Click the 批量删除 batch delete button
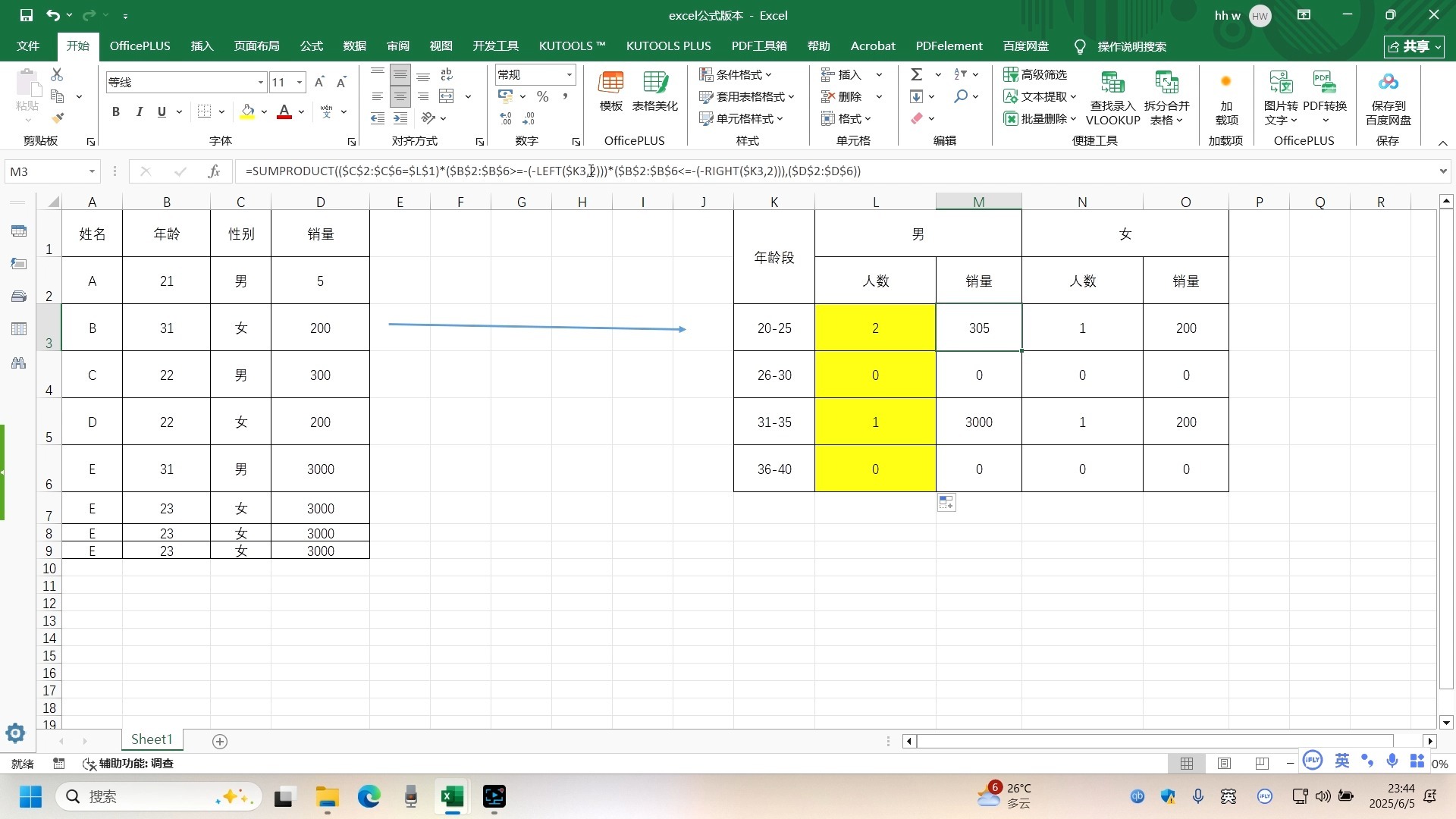 point(1040,118)
